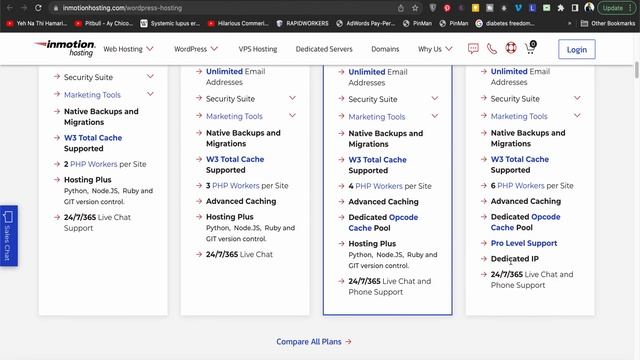Expand Security Suite in 2 PHP Workers plan
This screenshot has width=640, height=360.
(150, 76)
